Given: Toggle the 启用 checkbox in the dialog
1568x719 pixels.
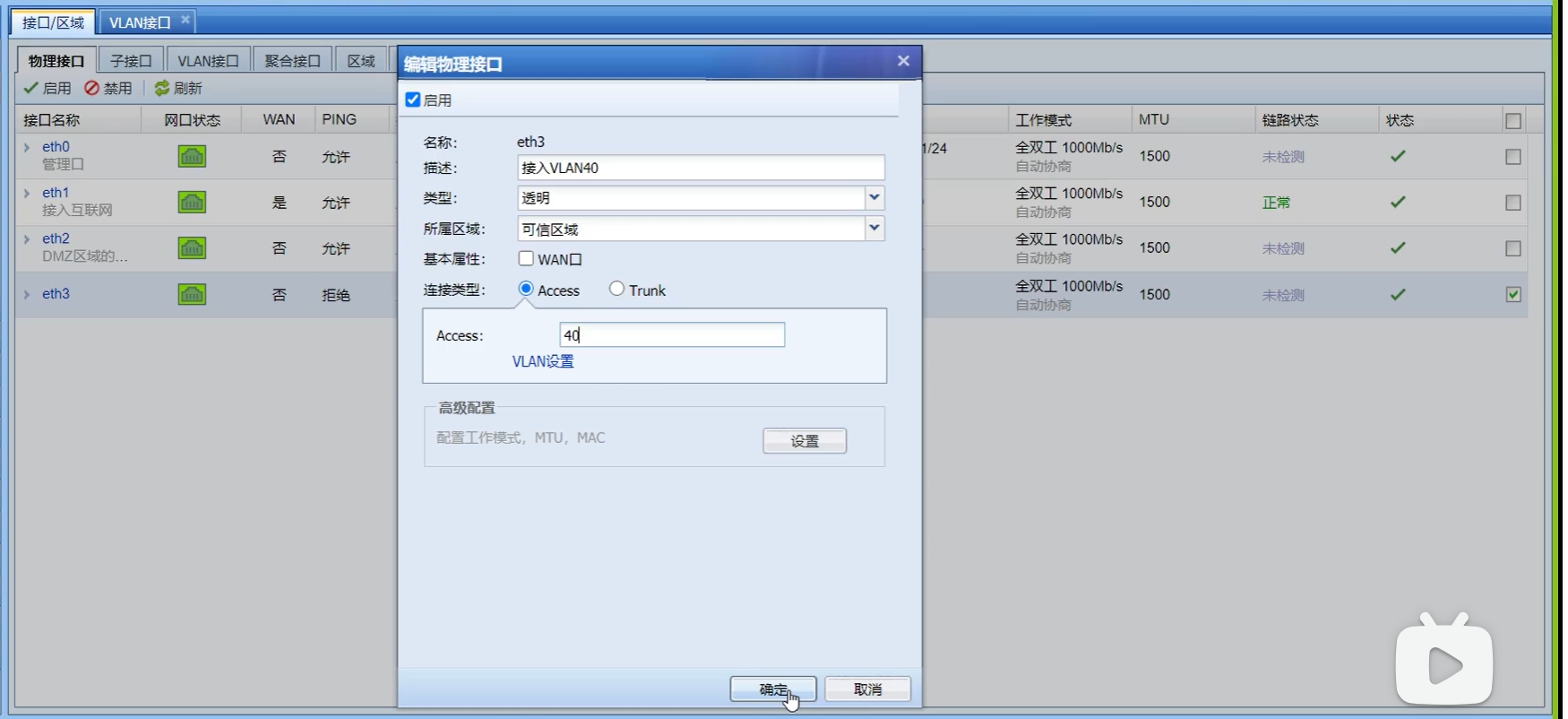Looking at the screenshot, I should click(413, 100).
